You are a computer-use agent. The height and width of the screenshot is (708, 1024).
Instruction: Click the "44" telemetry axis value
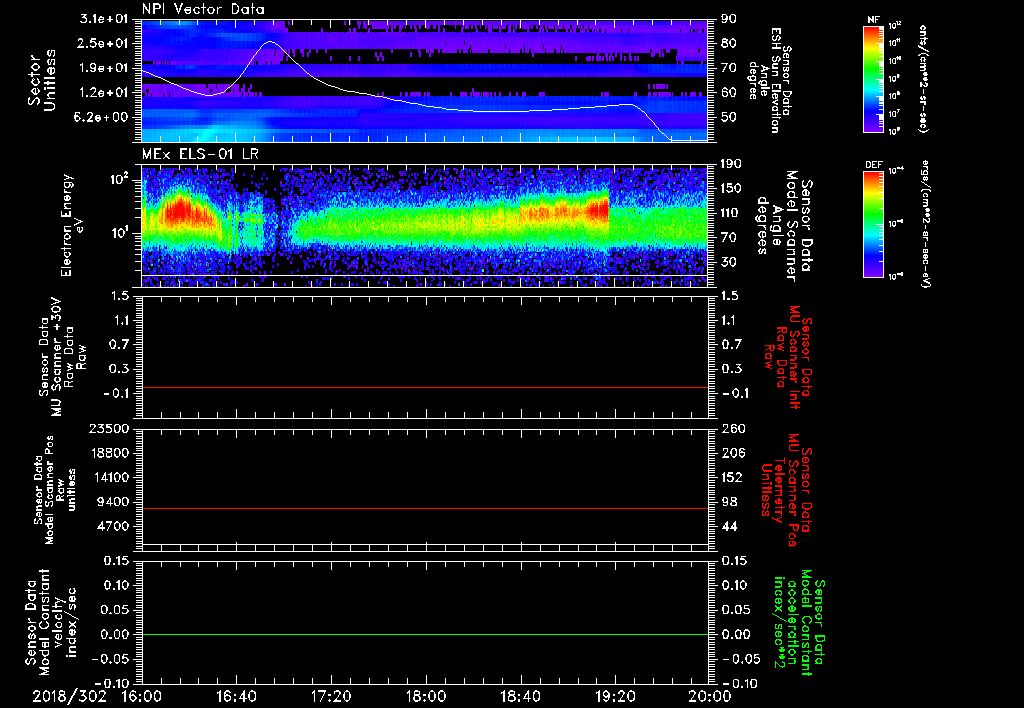pyautogui.click(x=729, y=526)
